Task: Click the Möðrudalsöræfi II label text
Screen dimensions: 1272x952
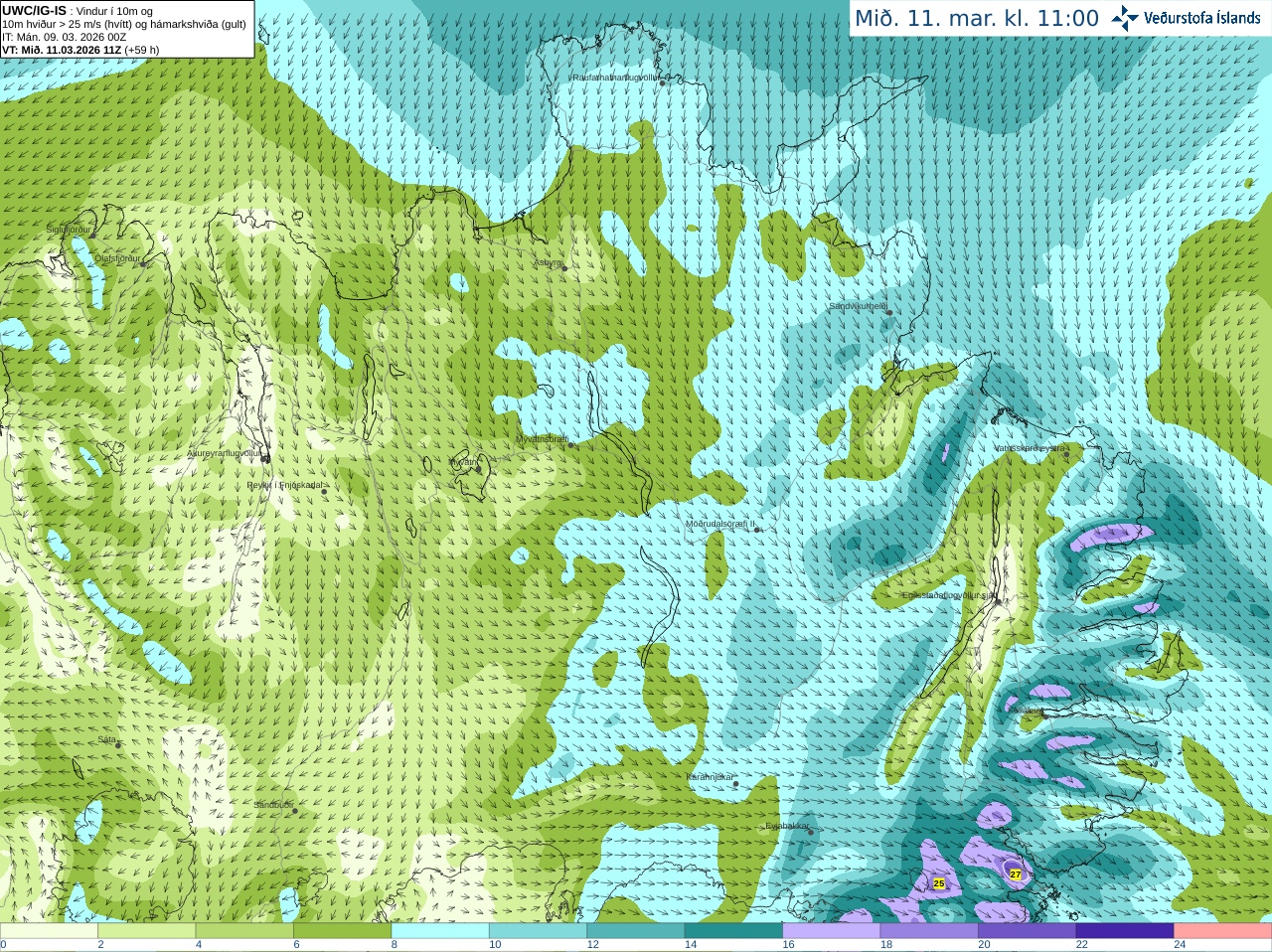Action: (720, 524)
